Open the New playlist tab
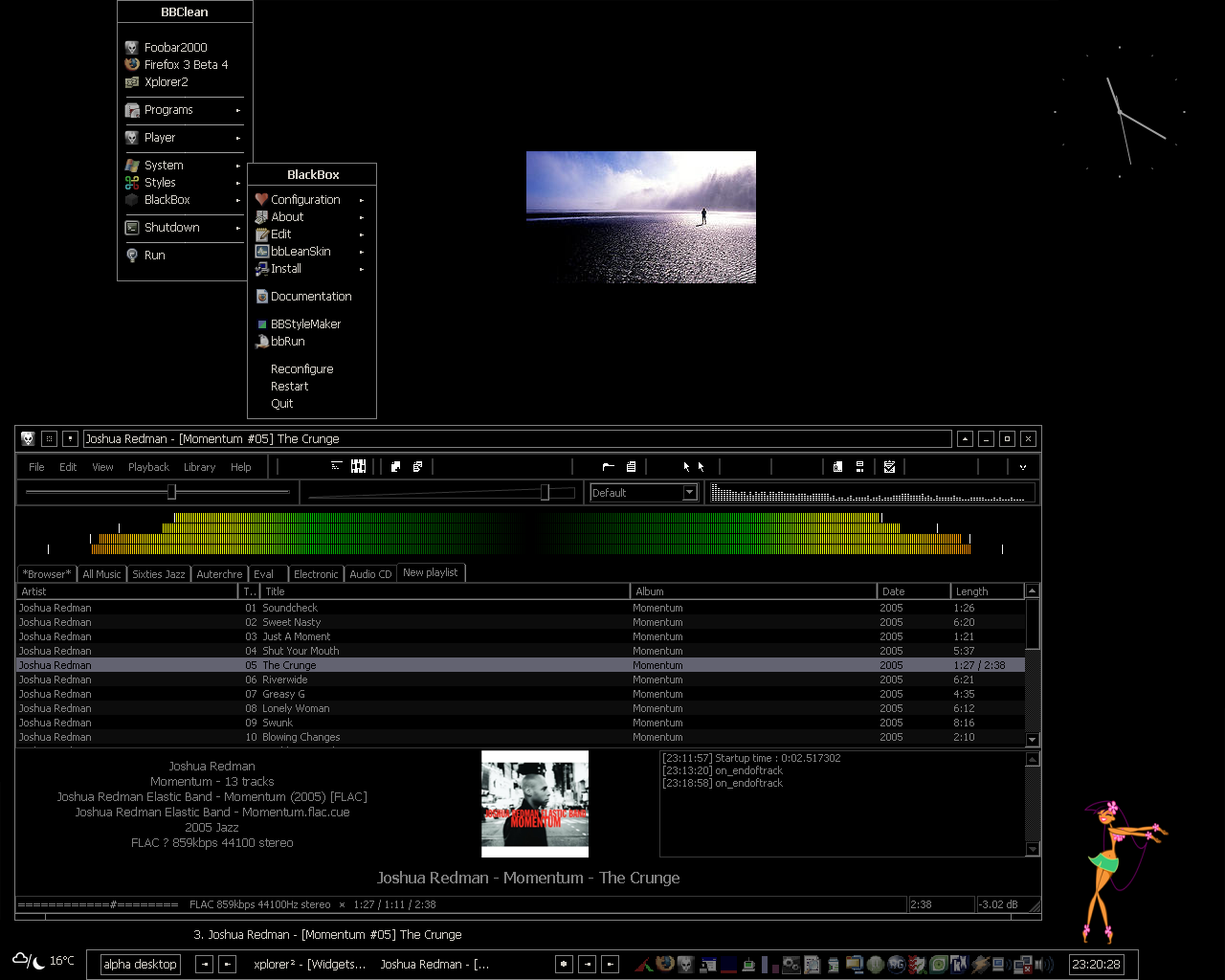 click(431, 572)
